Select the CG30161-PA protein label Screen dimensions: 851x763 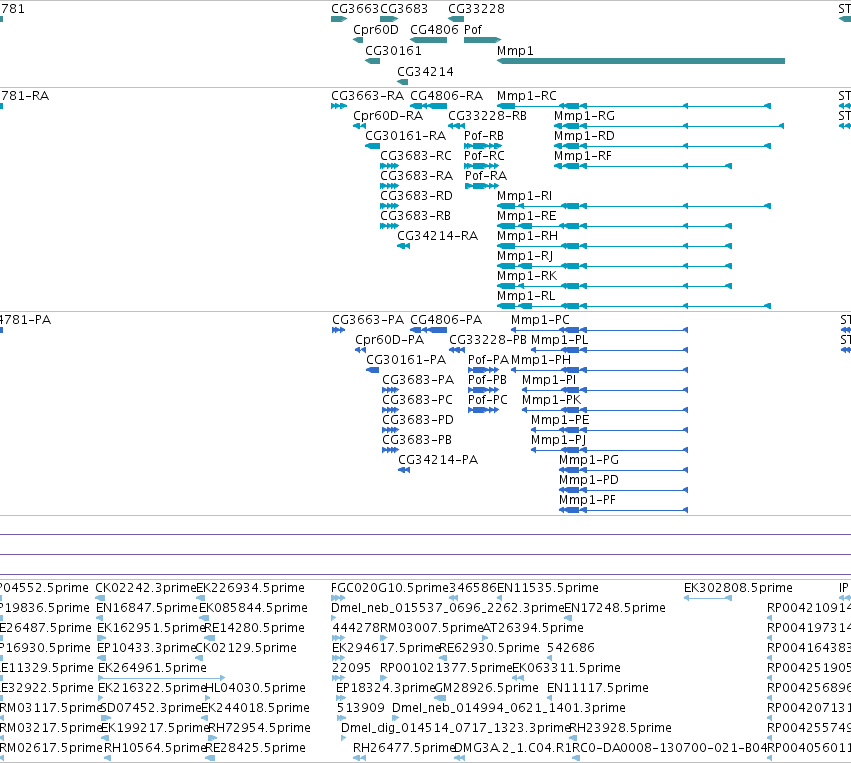coord(406,360)
